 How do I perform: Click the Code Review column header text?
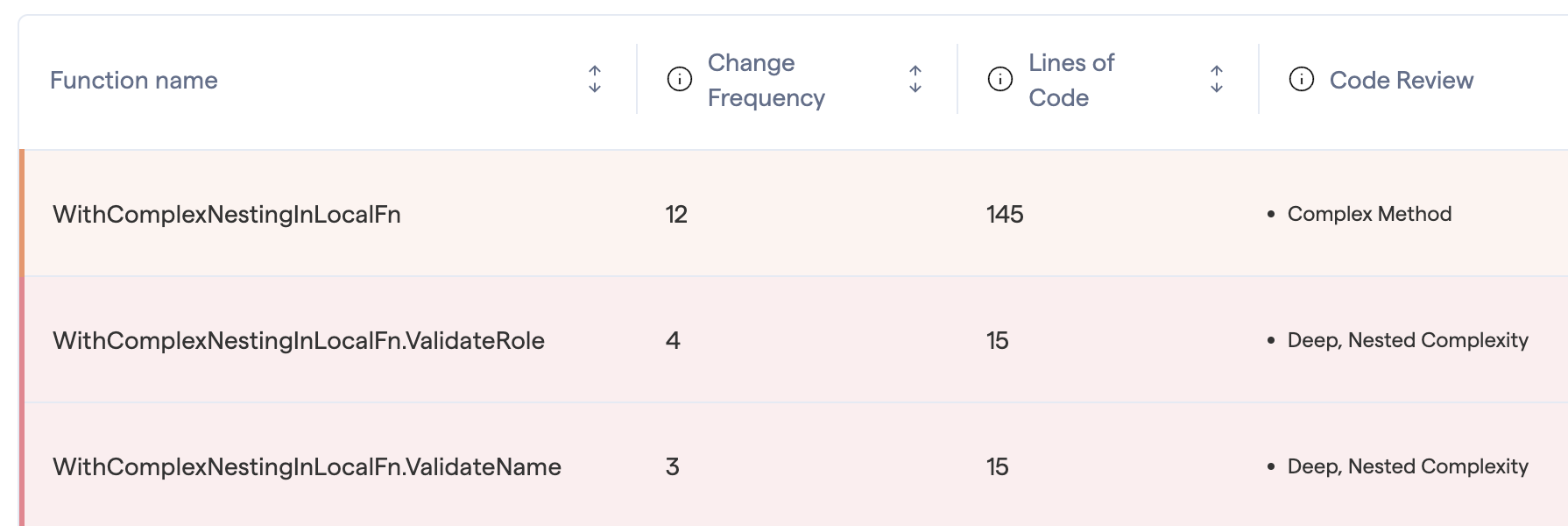click(1401, 81)
